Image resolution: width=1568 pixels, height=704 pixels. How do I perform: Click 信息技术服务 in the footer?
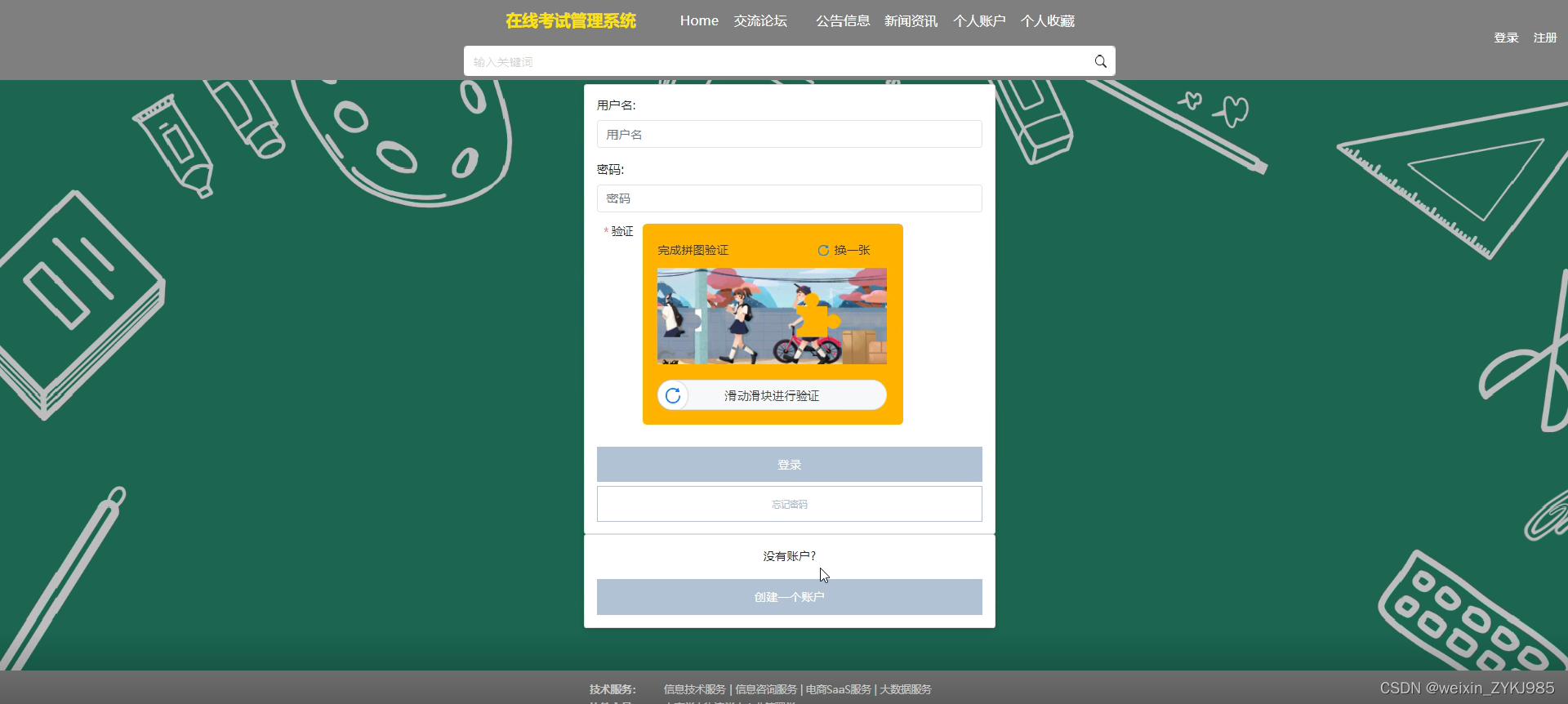pyautogui.click(x=694, y=689)
